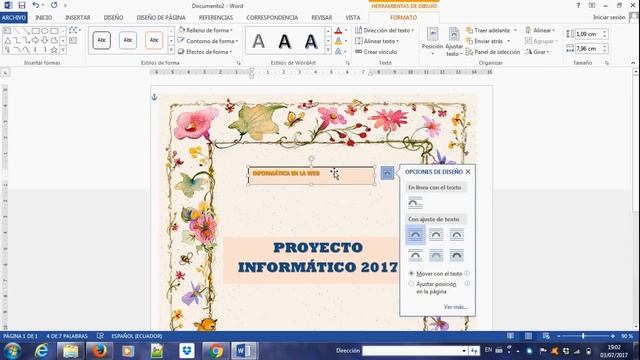
Task: Open Panel de selección
Action: [x=493, y=52]
